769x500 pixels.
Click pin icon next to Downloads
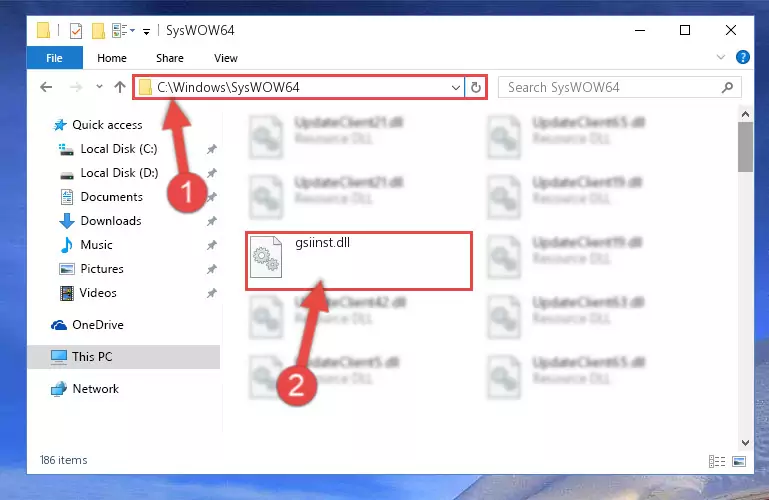pos(211,221)
